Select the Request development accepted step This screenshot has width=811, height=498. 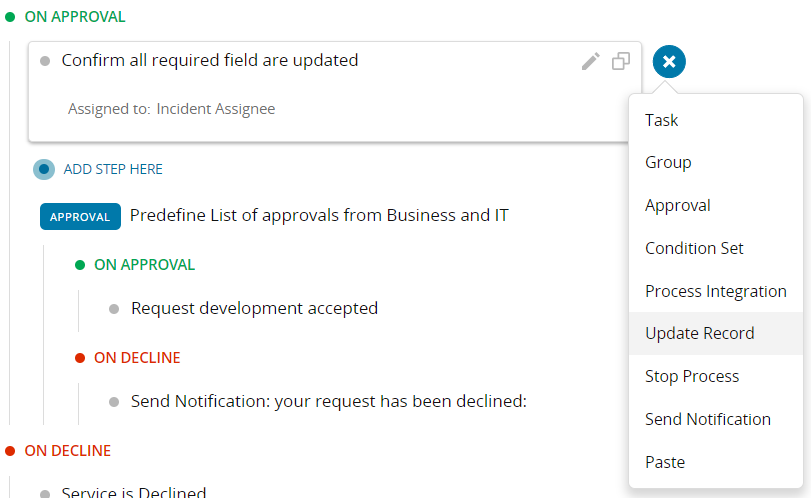click(254, 308)
